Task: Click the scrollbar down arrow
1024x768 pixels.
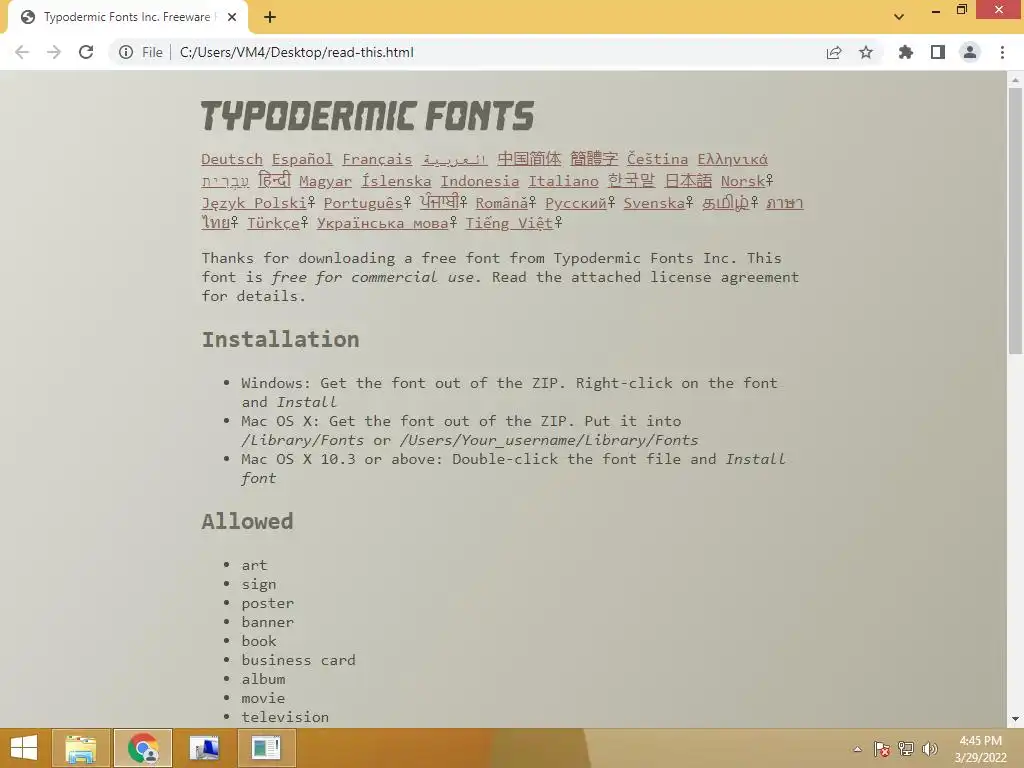Action: tap(1015, 719)
